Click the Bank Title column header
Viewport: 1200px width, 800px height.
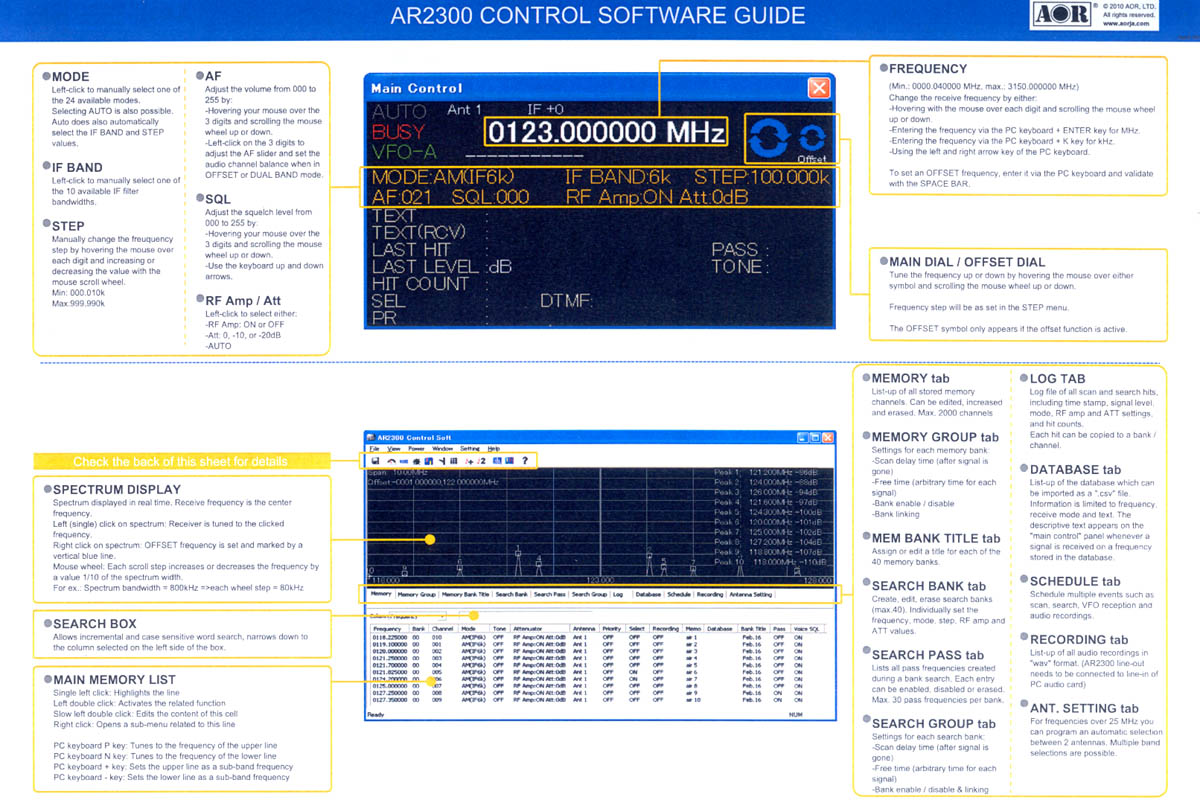tap(754, 629)
